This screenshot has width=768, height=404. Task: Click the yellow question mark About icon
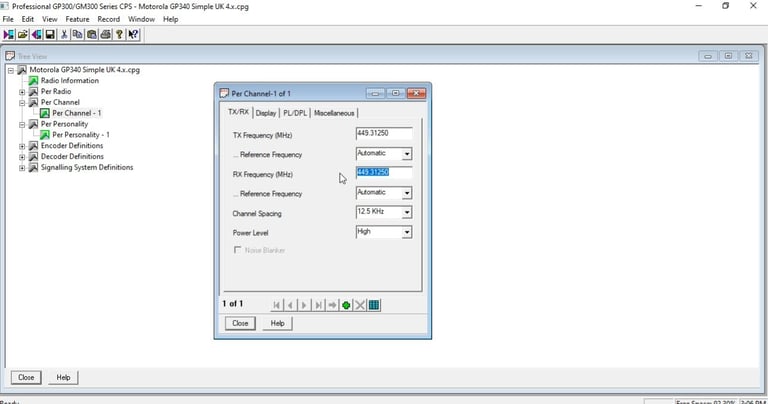click(x=119, y=34)
